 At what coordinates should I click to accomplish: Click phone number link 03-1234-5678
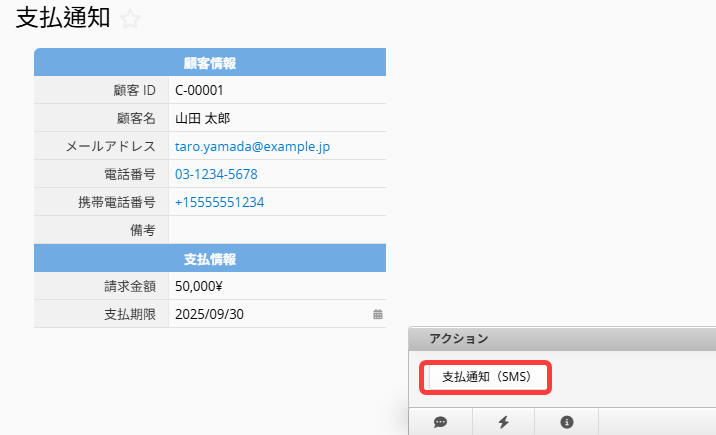click(x=216, y=174)
